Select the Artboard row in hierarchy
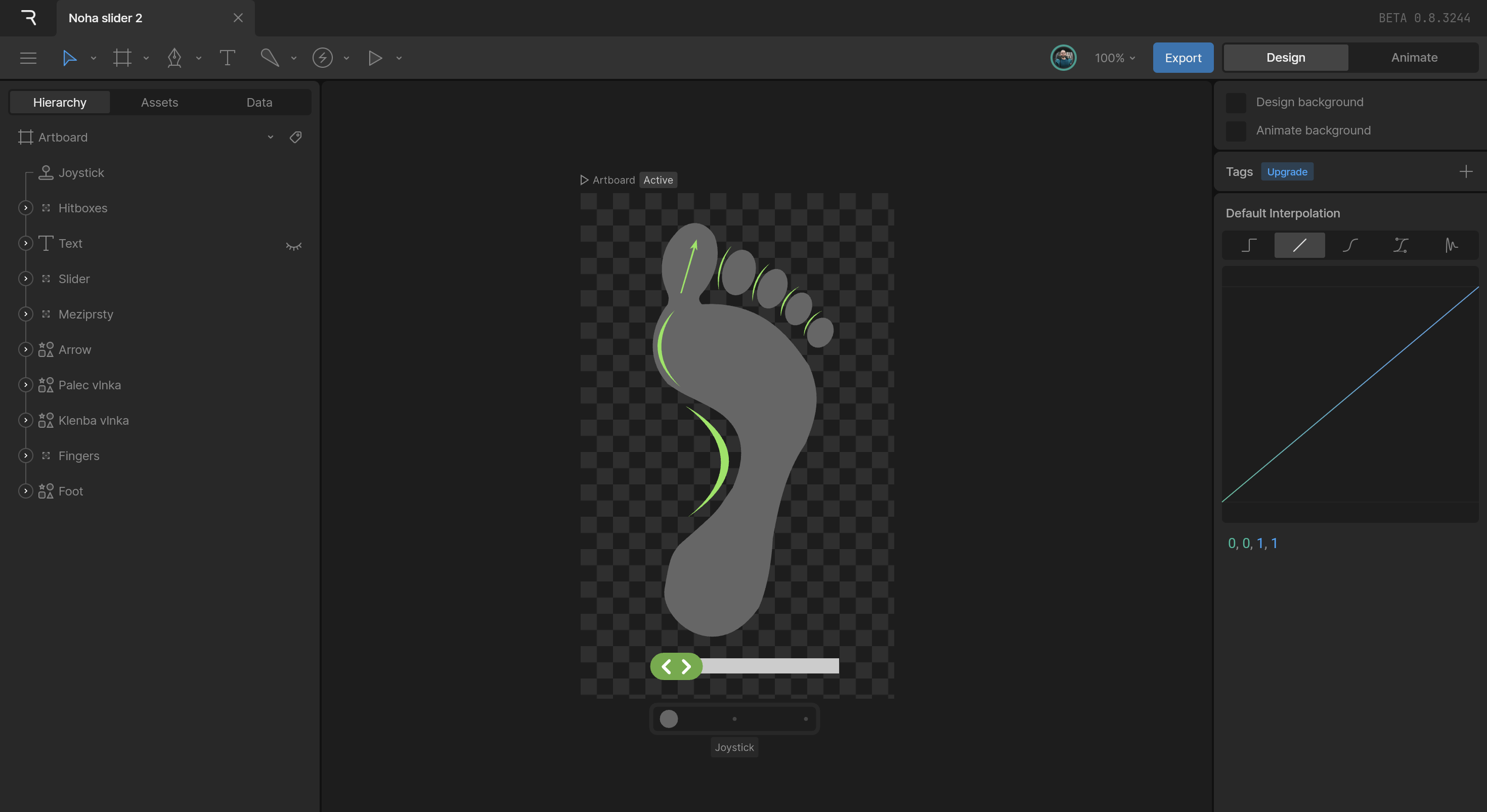This screenshot has height=812, width=1487. 159,138
